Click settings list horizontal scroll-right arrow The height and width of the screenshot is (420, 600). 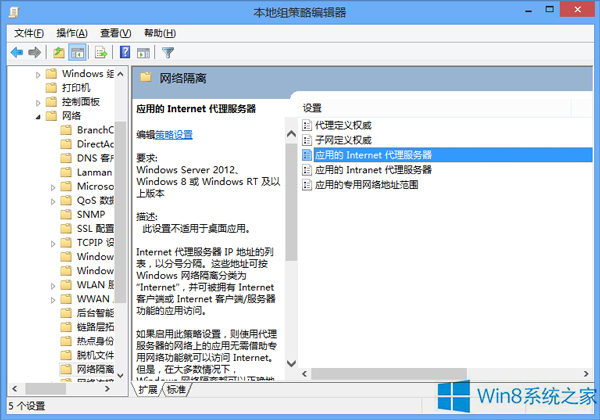pyautogui.click(x=586, y=374)
